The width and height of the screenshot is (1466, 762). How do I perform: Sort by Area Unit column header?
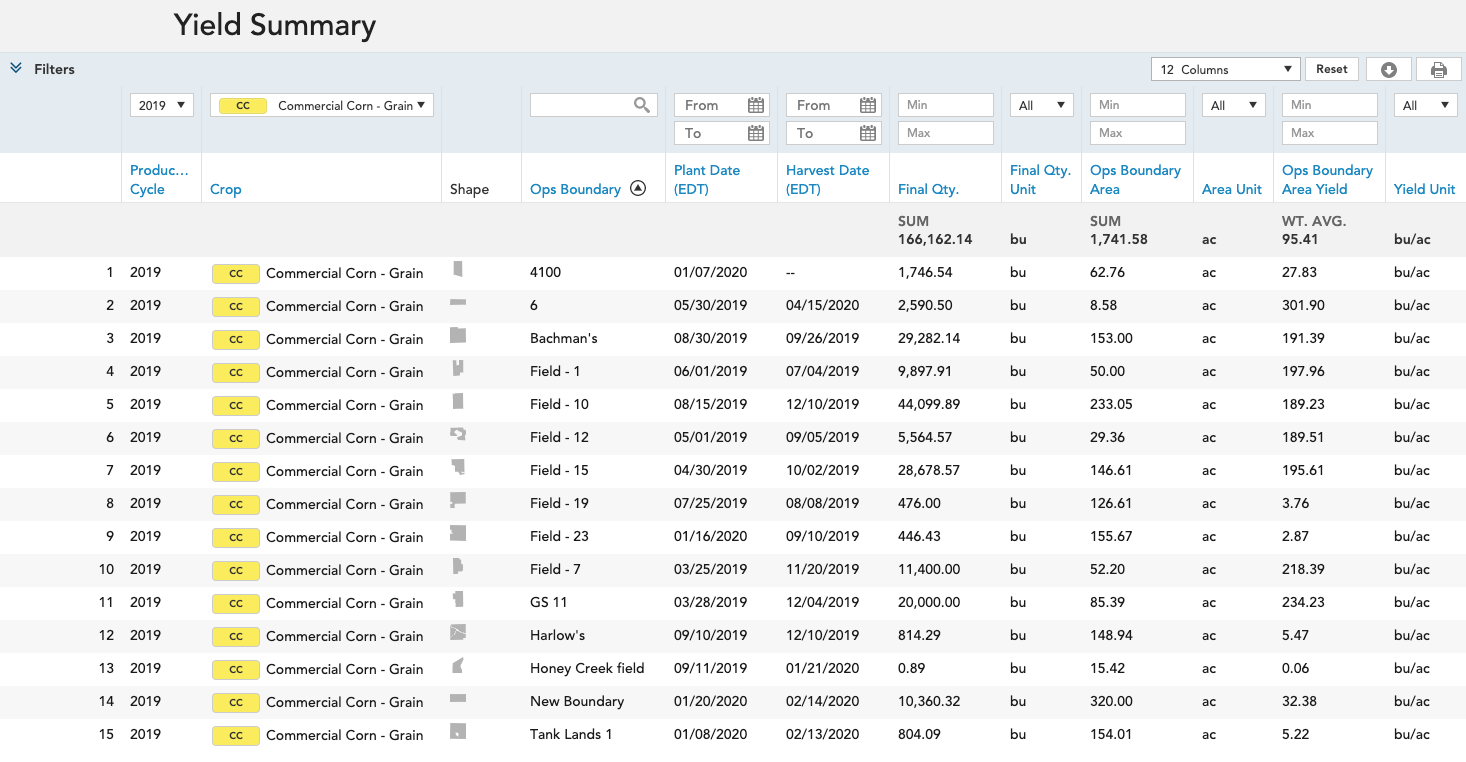point(1232,189)
